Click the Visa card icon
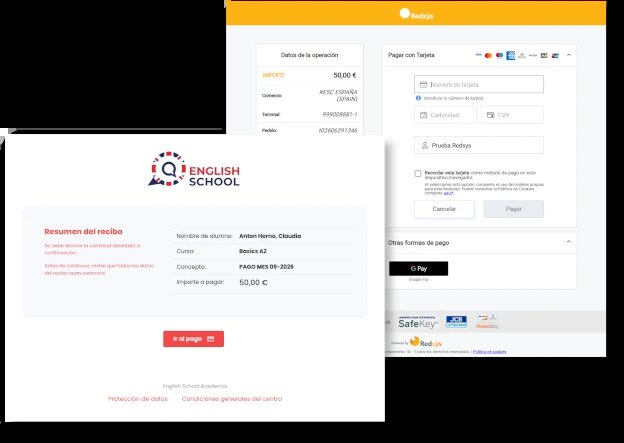The height and width of the screenshot is (443, 624). [x=478, y=55]
